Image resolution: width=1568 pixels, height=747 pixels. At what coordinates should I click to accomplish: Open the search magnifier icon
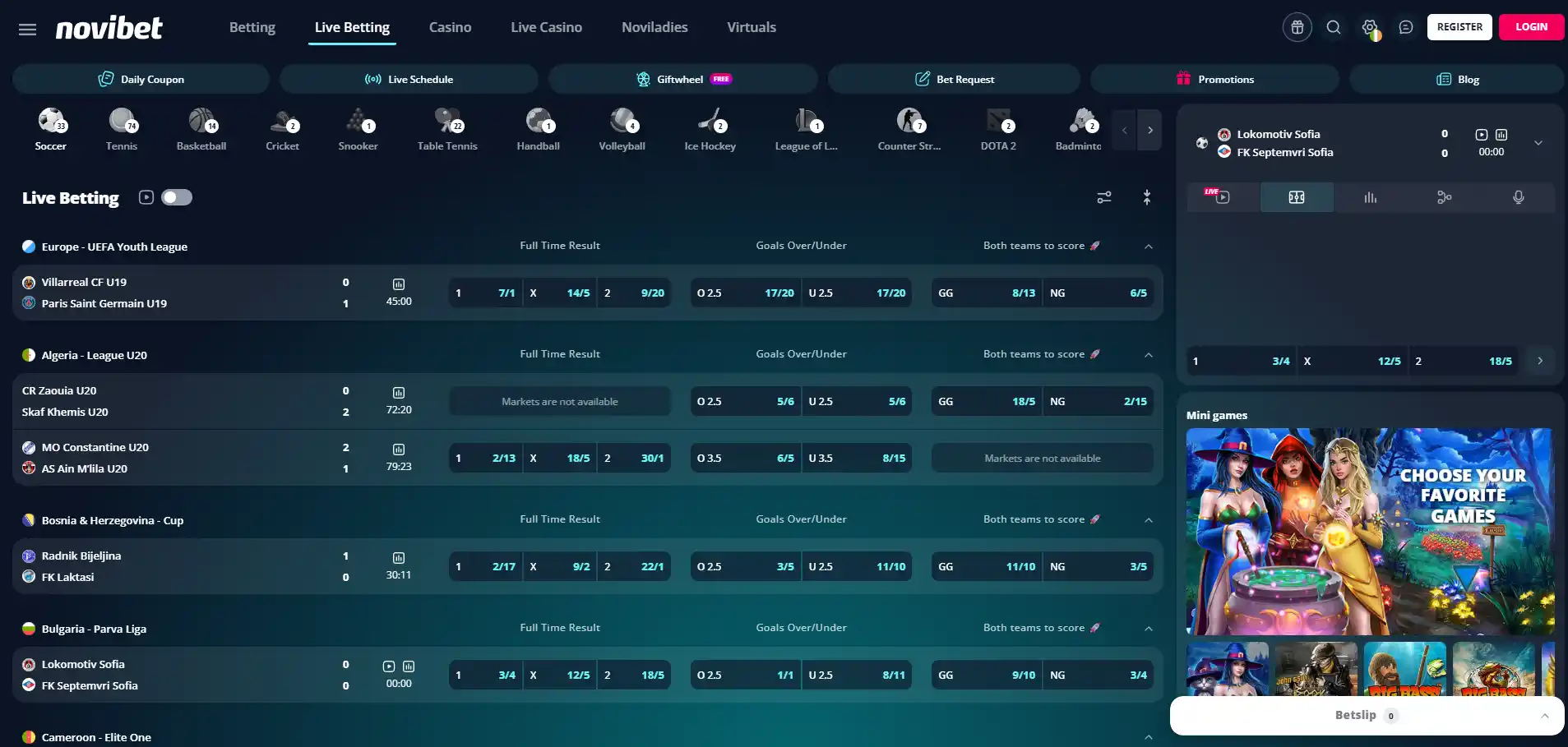1334,27
